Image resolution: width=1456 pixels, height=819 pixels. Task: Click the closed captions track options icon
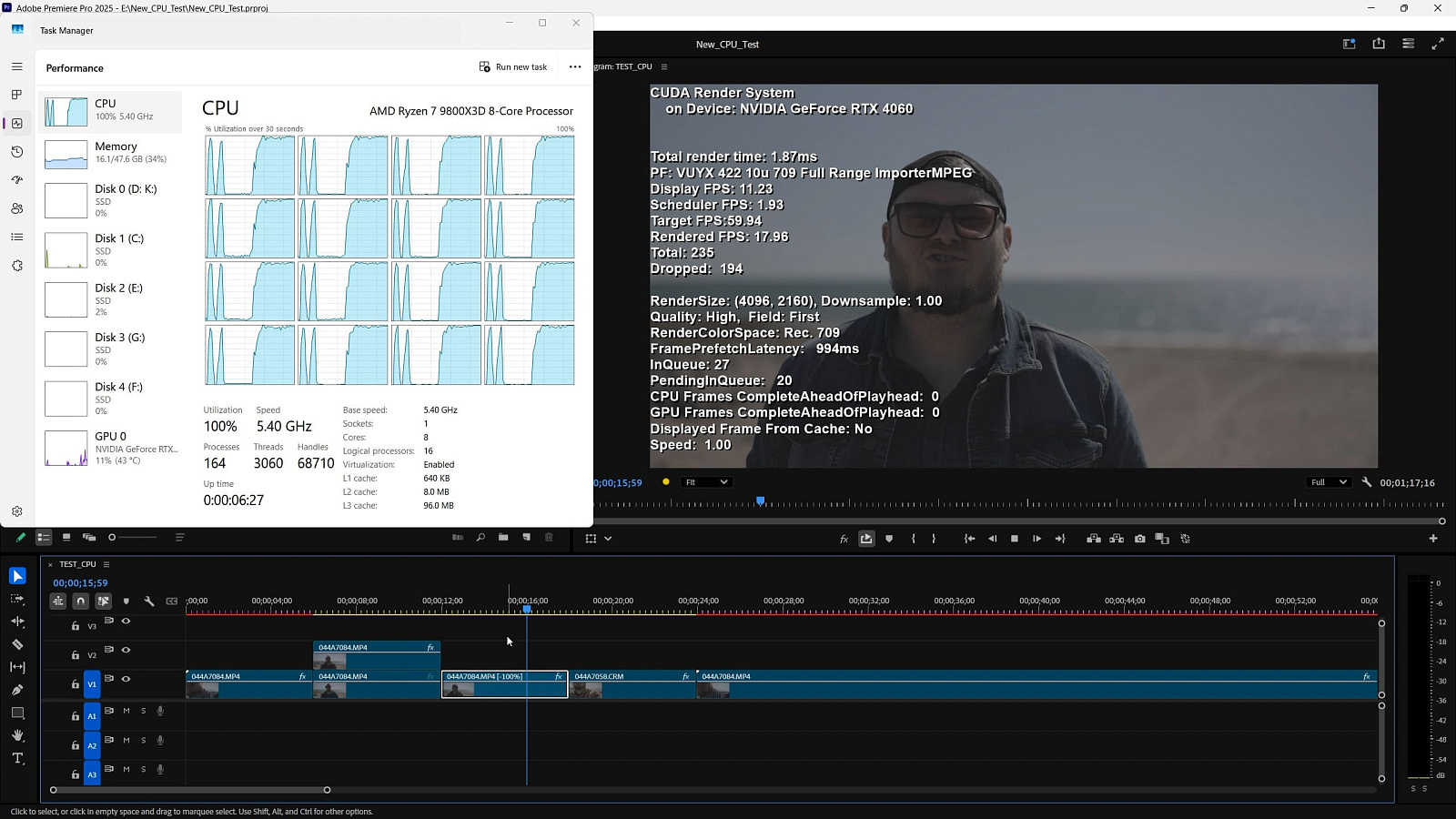point(172,601)
